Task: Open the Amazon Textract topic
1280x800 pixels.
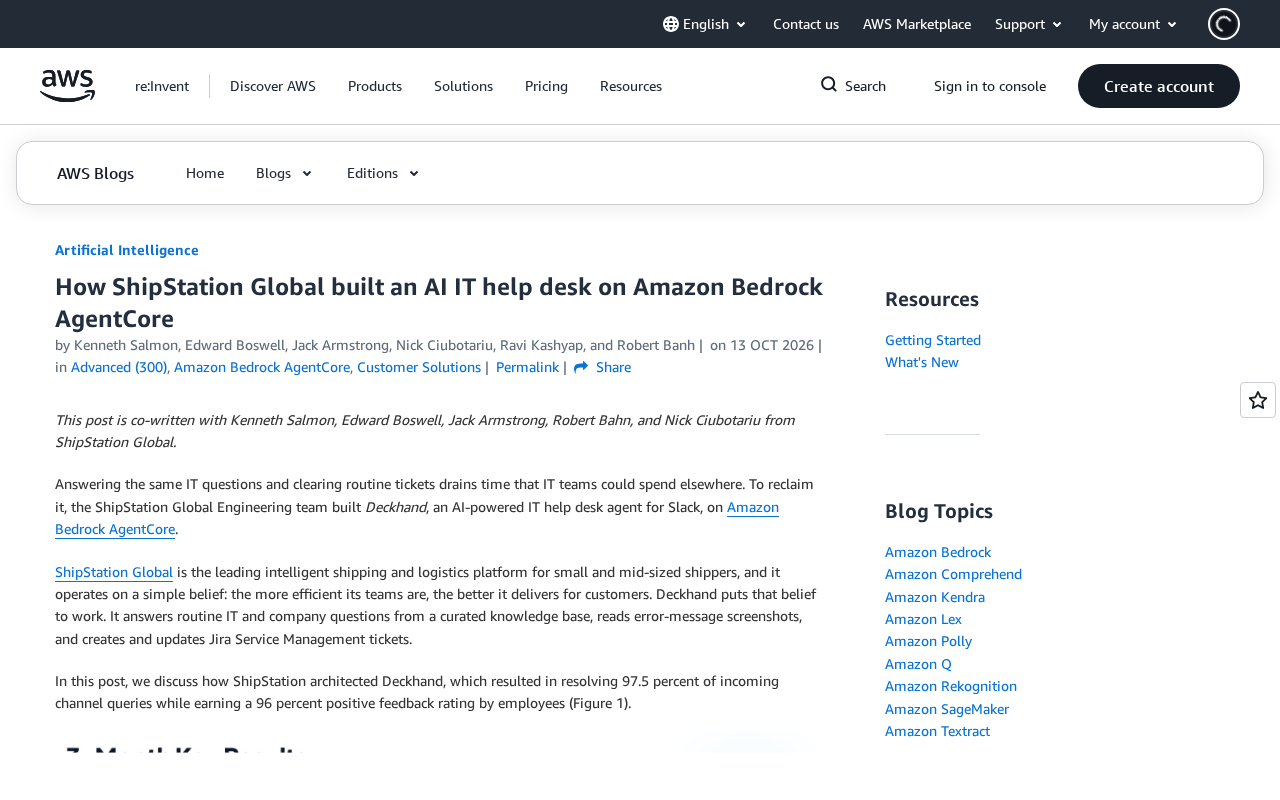Action: point(937,731)
